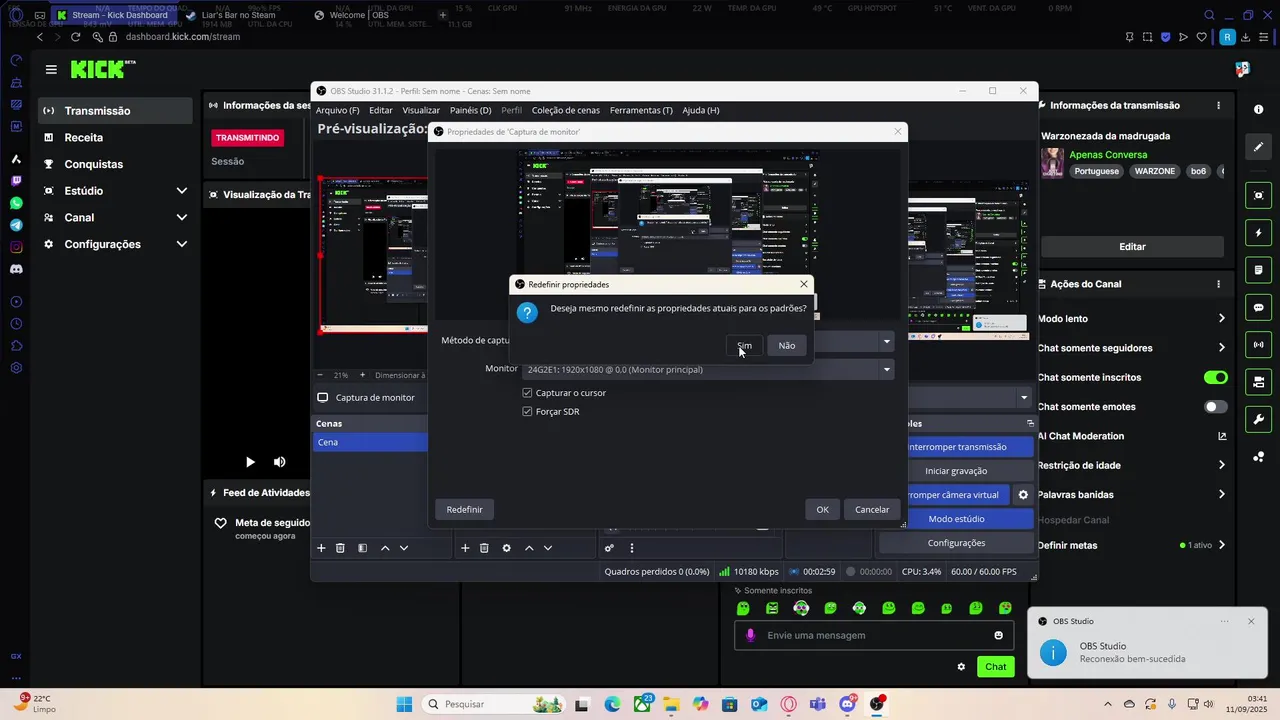Open audio mixer advanced gears icon
The height and width of the screenshot is (720, 1280).
pos(609,548)
